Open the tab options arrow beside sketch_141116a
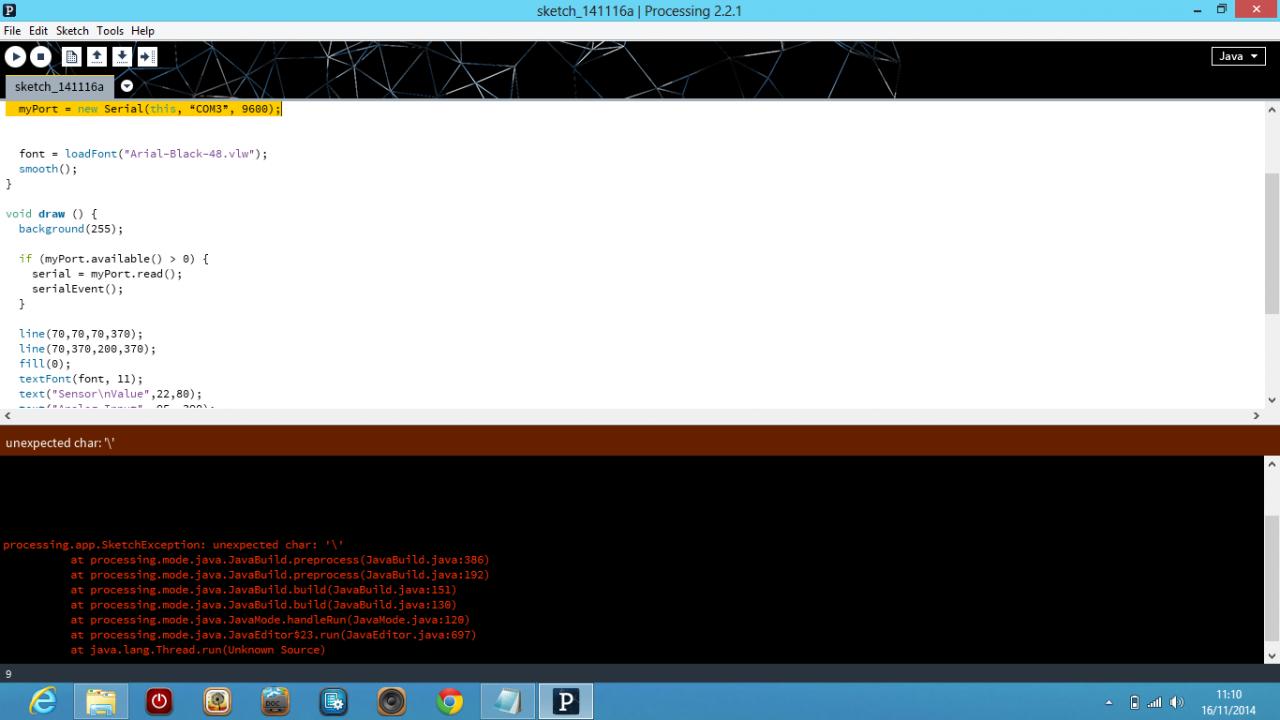Image resolution: width=1280 pixels, height=720 pixels. click(x=127, y=86)
